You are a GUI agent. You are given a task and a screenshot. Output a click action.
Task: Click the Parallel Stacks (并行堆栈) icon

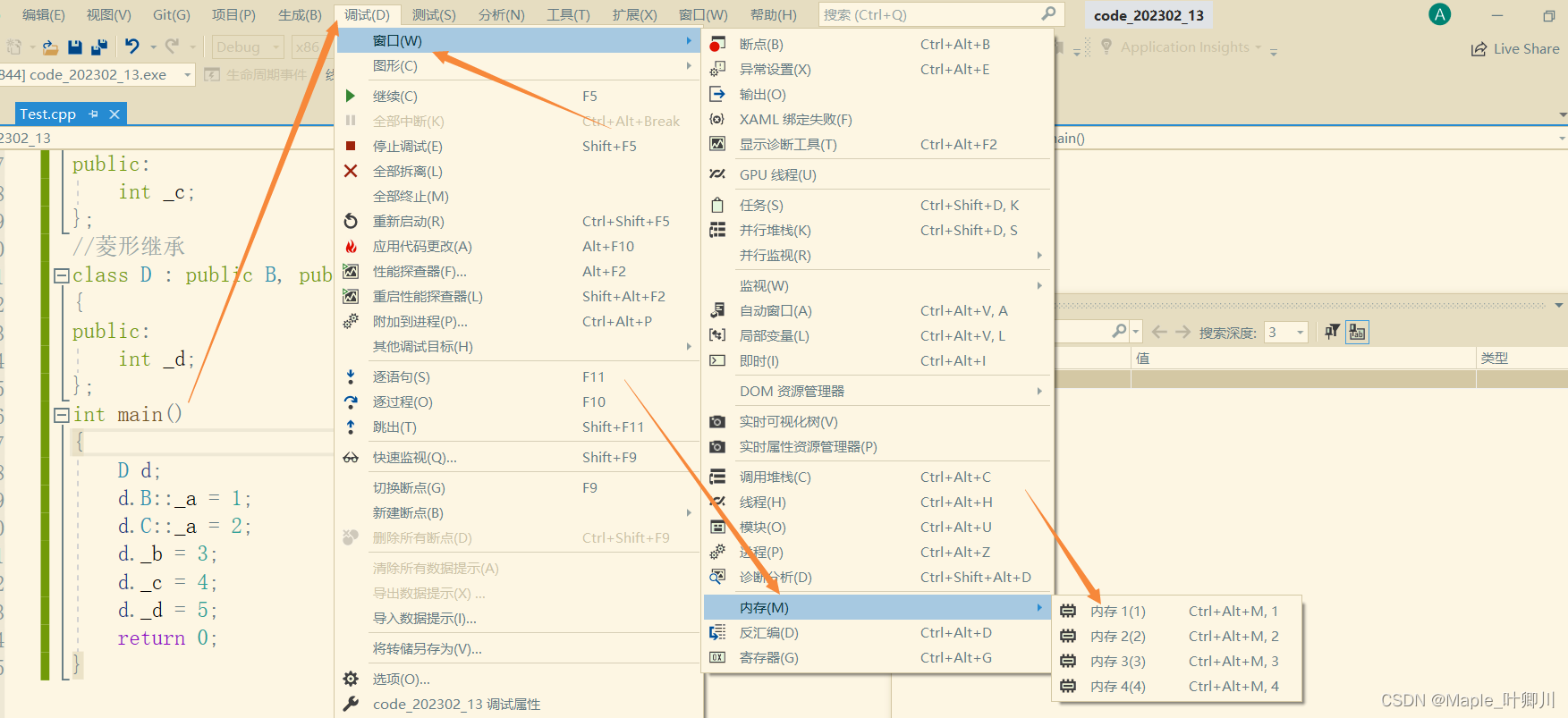(x=717, y=230)
